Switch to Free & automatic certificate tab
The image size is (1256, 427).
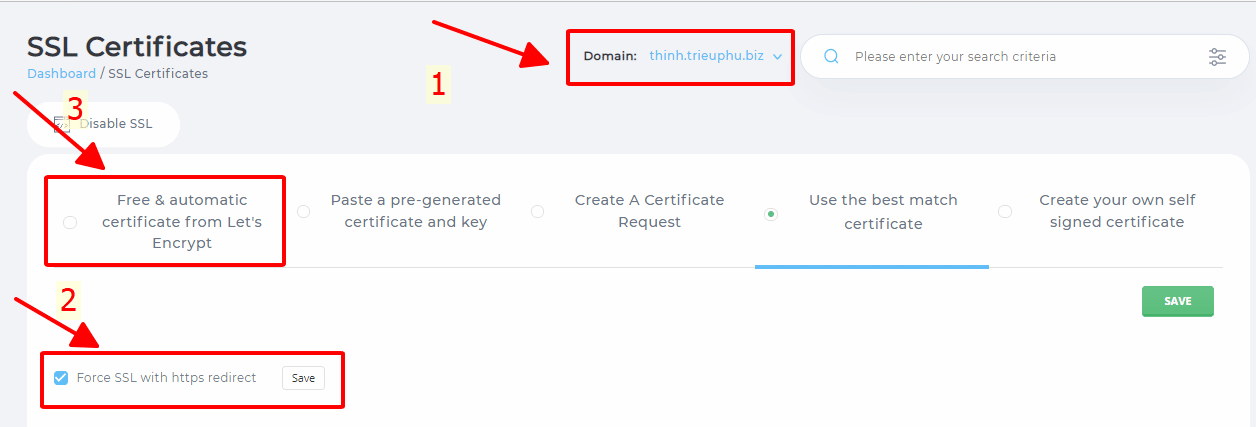click(181, 221)
